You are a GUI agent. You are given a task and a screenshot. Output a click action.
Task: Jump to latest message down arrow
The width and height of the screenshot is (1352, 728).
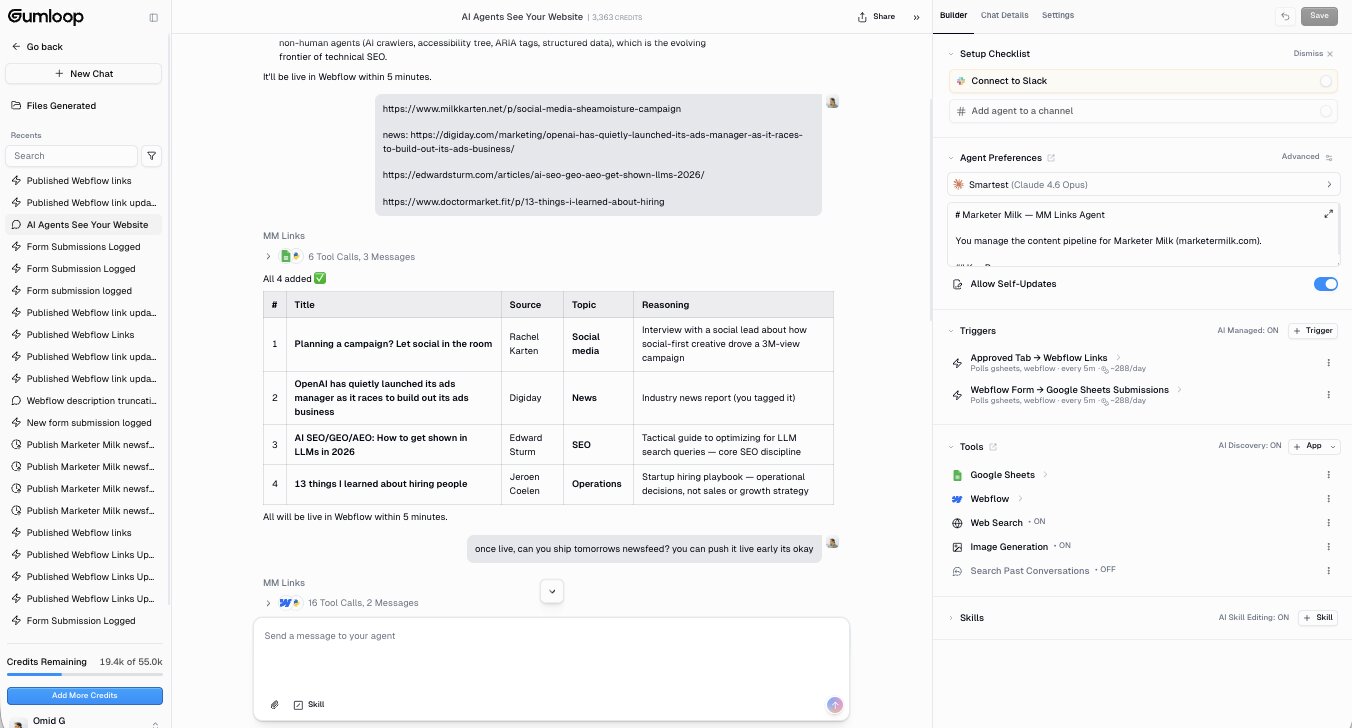tap(552, 591)
